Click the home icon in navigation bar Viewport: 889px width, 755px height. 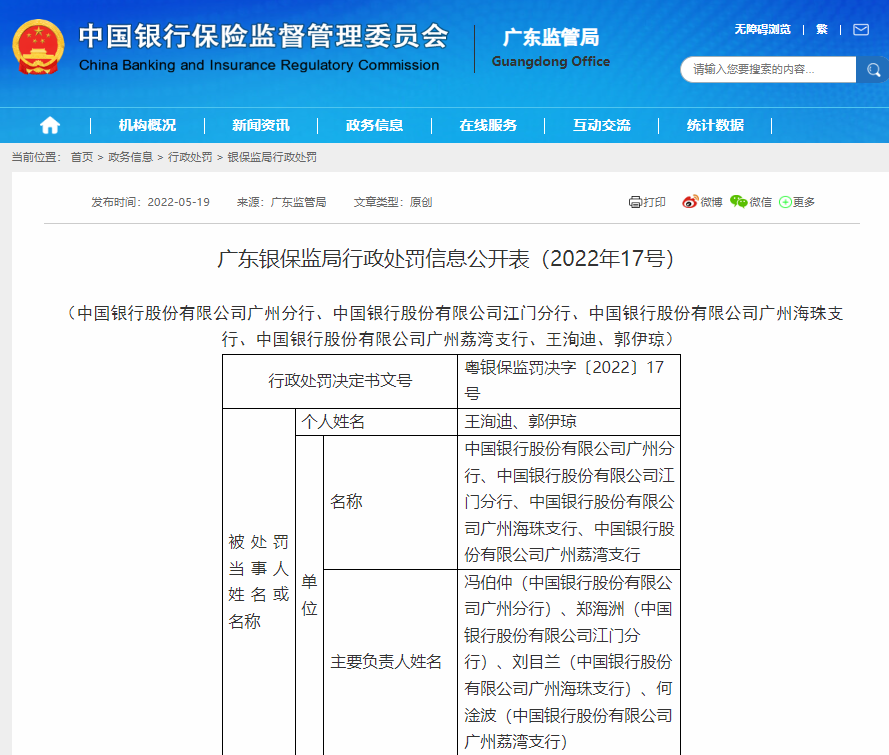pyautogui.click(x=50, y=125)
